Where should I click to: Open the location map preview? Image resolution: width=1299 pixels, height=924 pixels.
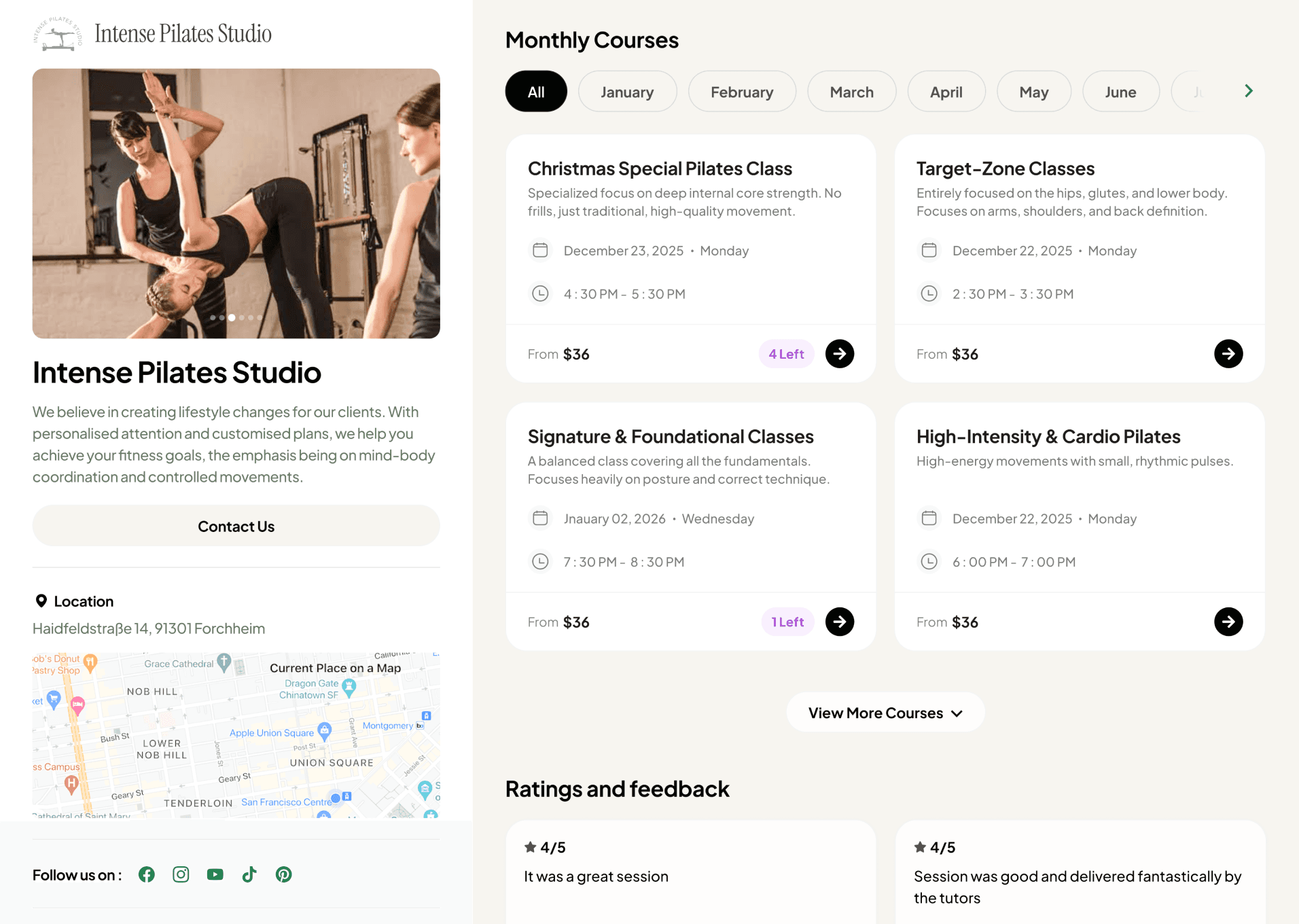pyautogui.click(x=236, y=735)
